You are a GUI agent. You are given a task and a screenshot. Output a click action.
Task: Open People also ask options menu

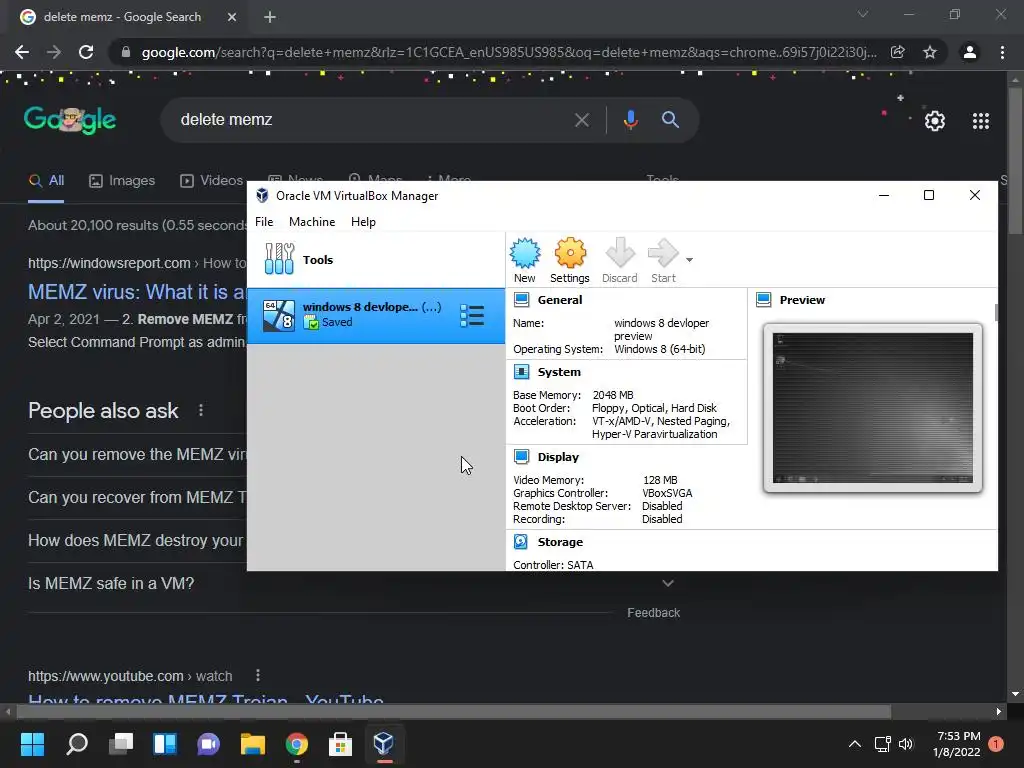point(200,410)
